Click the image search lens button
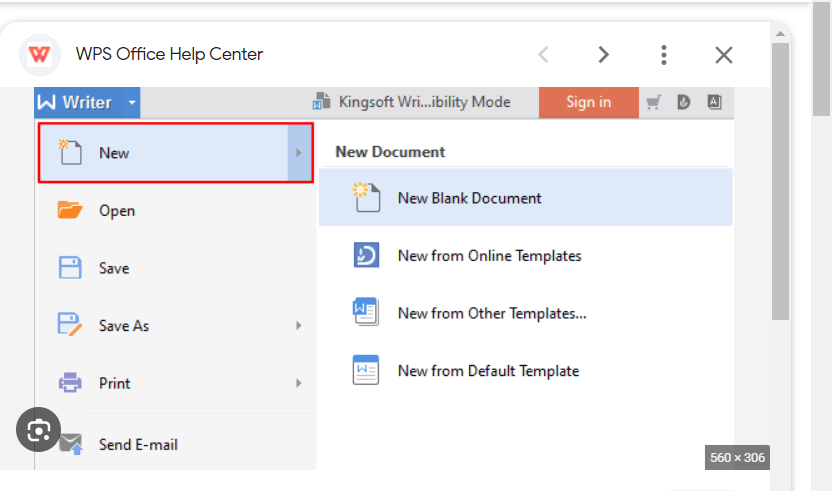Image resolution: width=832 pixels, height=491 pixels. (x=38, y=430)
